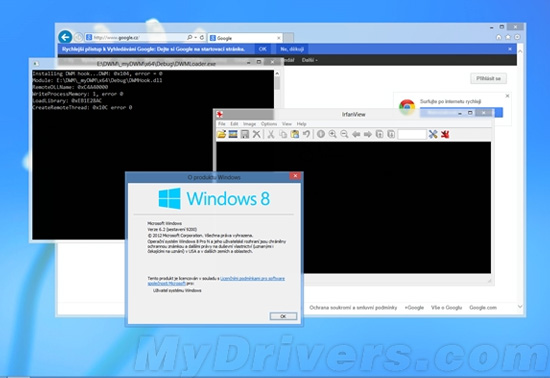
Task: Click the Save disk icon in IrfanView
Action: pos(245,134)
